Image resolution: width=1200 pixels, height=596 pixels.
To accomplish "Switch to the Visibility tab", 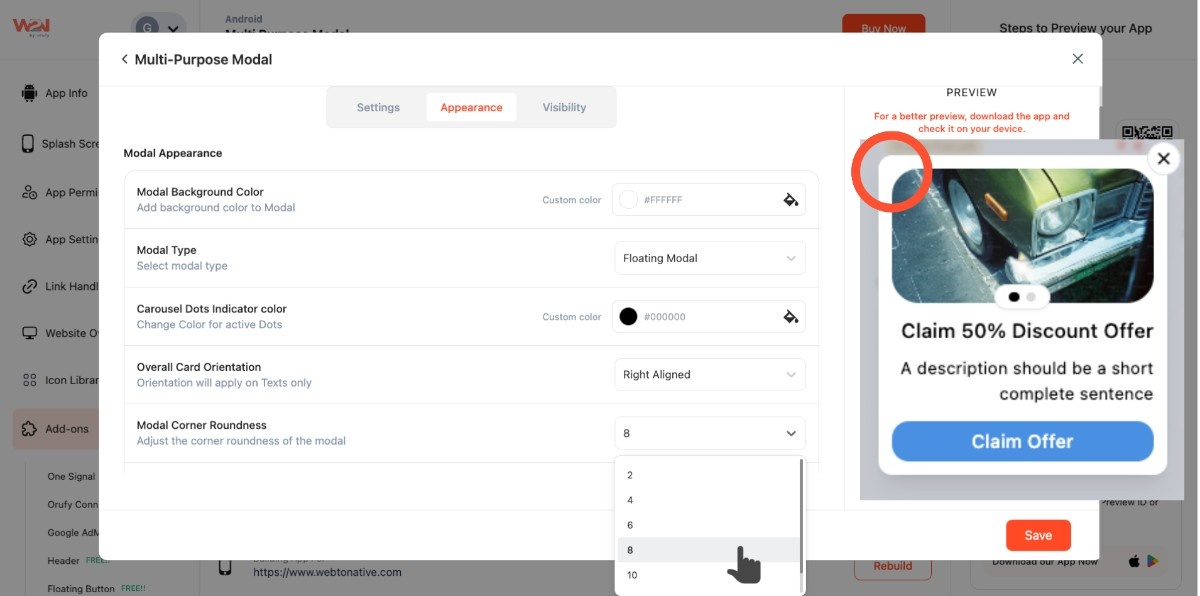I will coord(564,108).
